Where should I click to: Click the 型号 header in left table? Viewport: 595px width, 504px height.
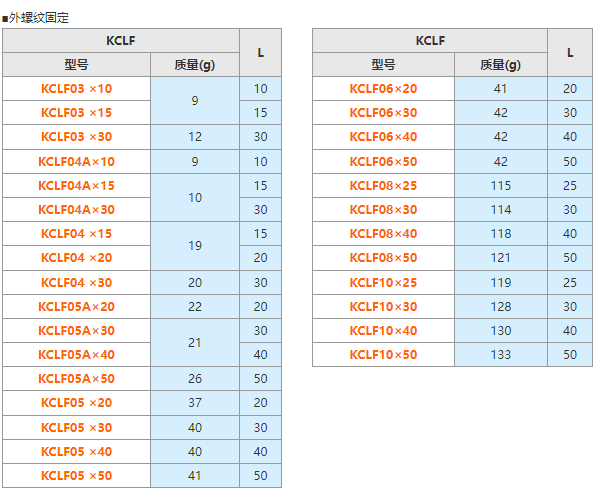pyautogui.click(x=76, y=65)
